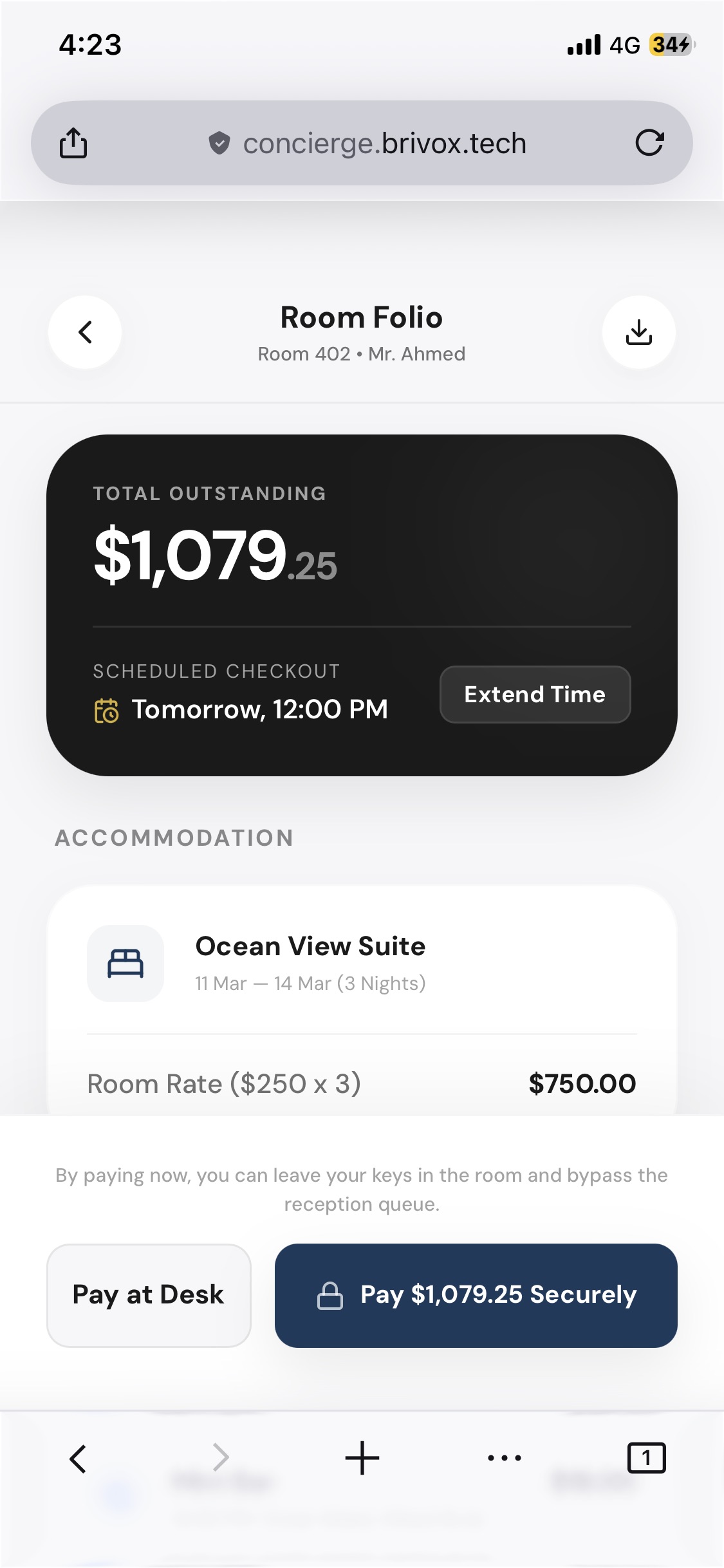Open a new browser tab
The width and height of the screenshot is (724, 1568).
coord(362,1458)
